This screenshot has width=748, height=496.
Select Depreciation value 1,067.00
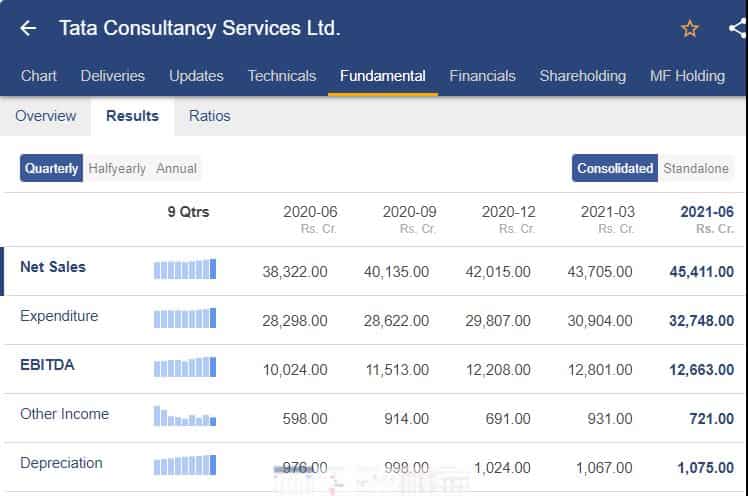pyautogui.click(x=604, y=468)
